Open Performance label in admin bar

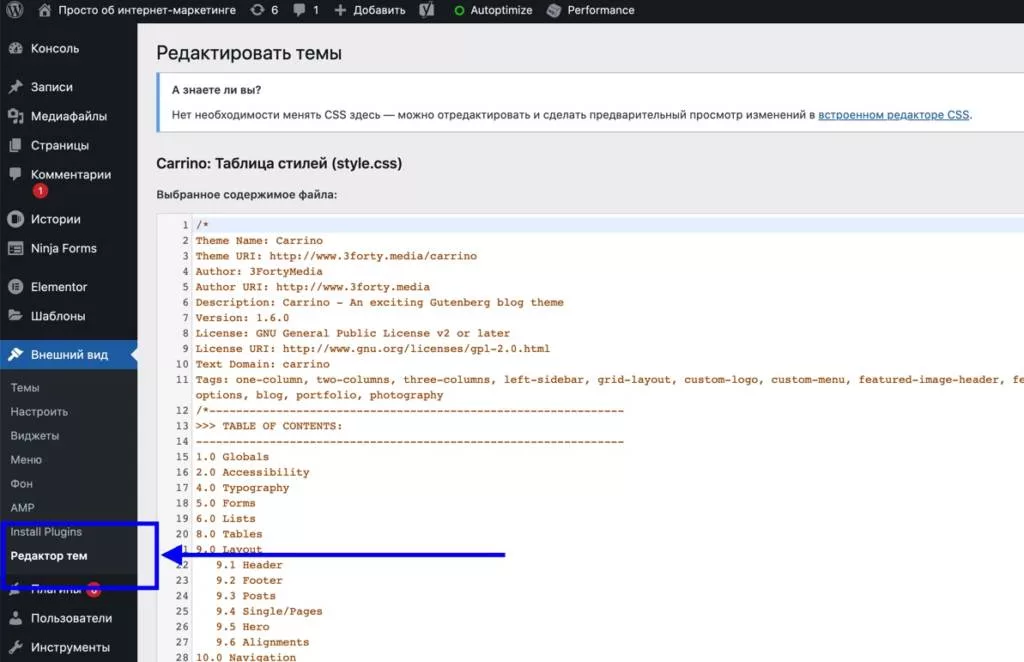point(601,10)
